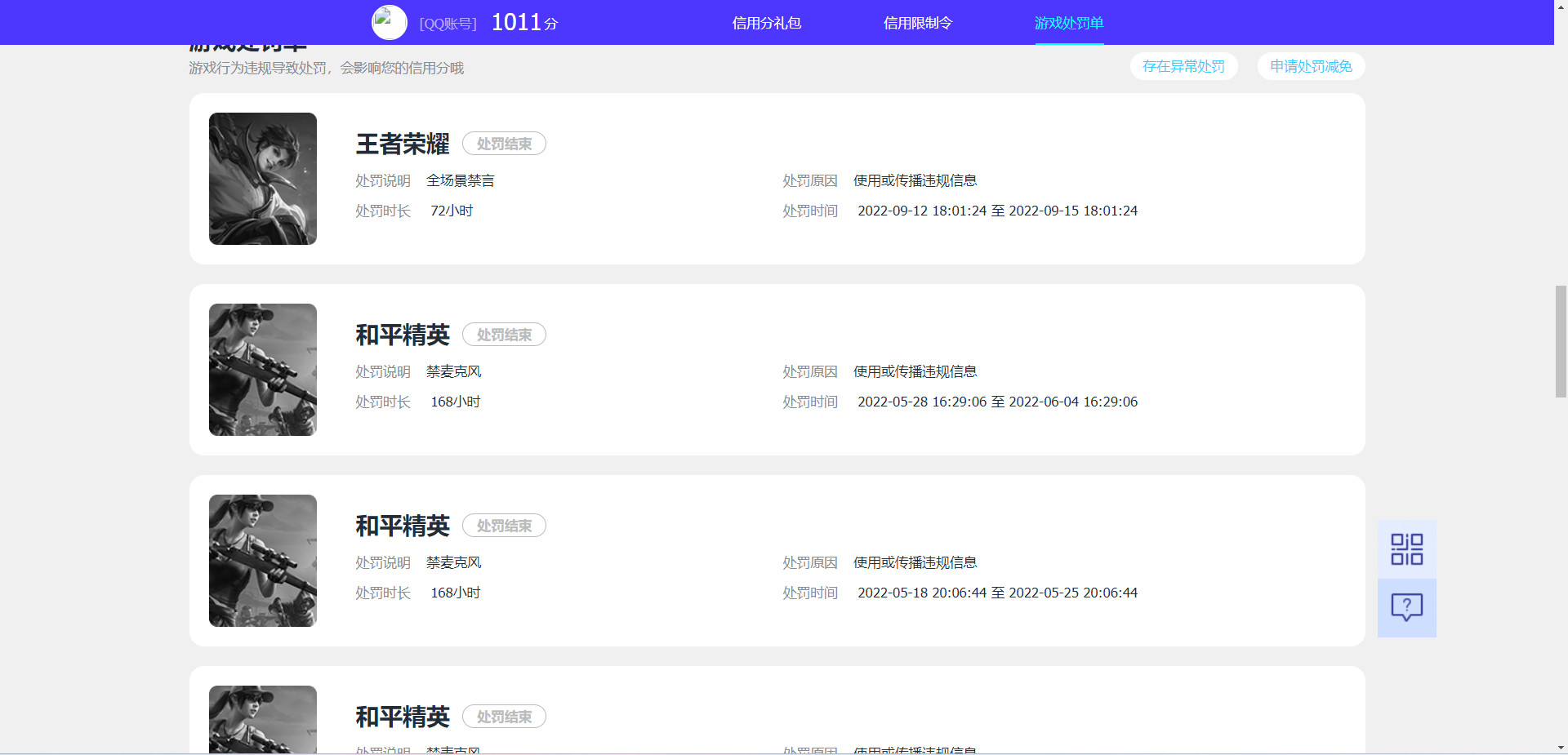Click the [QQ账号] label
The image size is (1568, 755).
pyautogui.click(x=448, y=24)
